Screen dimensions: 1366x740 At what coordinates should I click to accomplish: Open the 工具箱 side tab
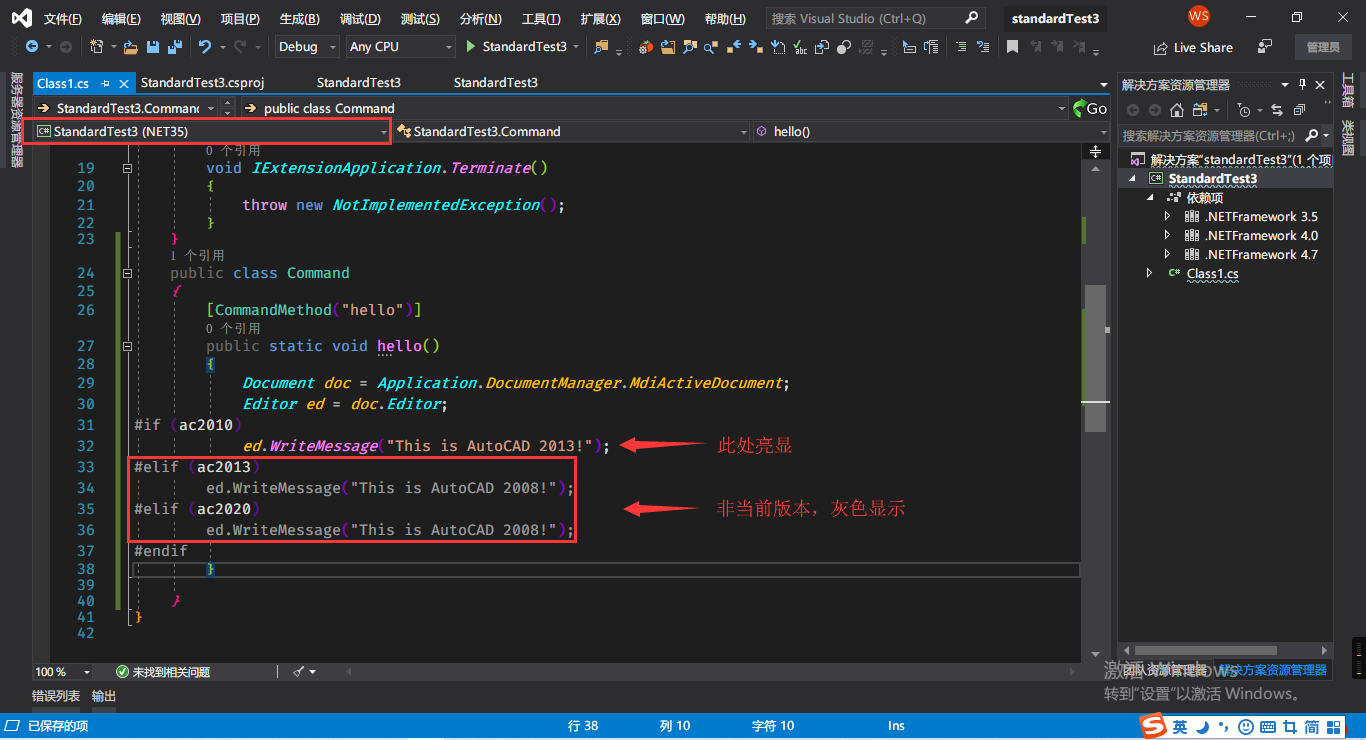1347,91
